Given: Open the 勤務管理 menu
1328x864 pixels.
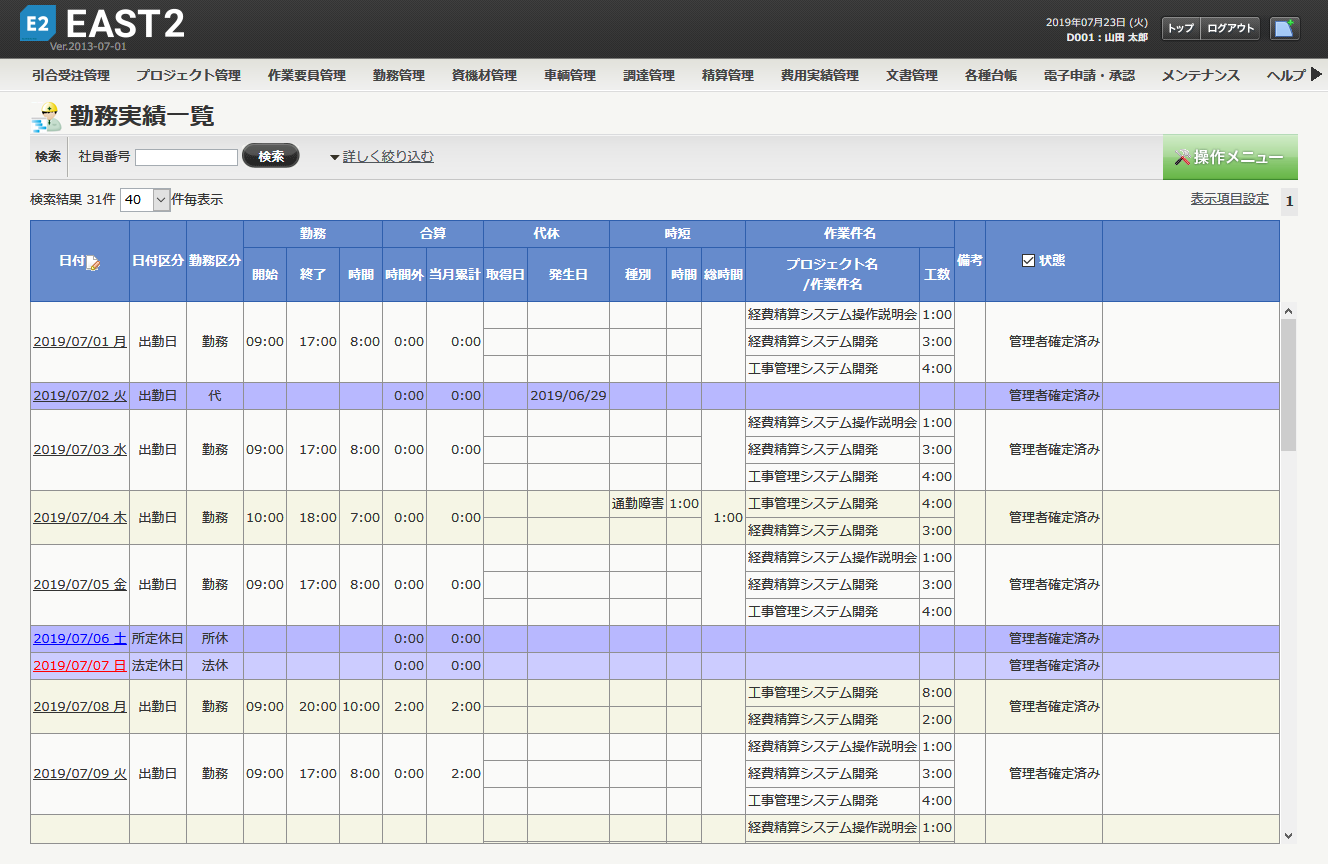Looking at the screenshot, I should (398, 75).
